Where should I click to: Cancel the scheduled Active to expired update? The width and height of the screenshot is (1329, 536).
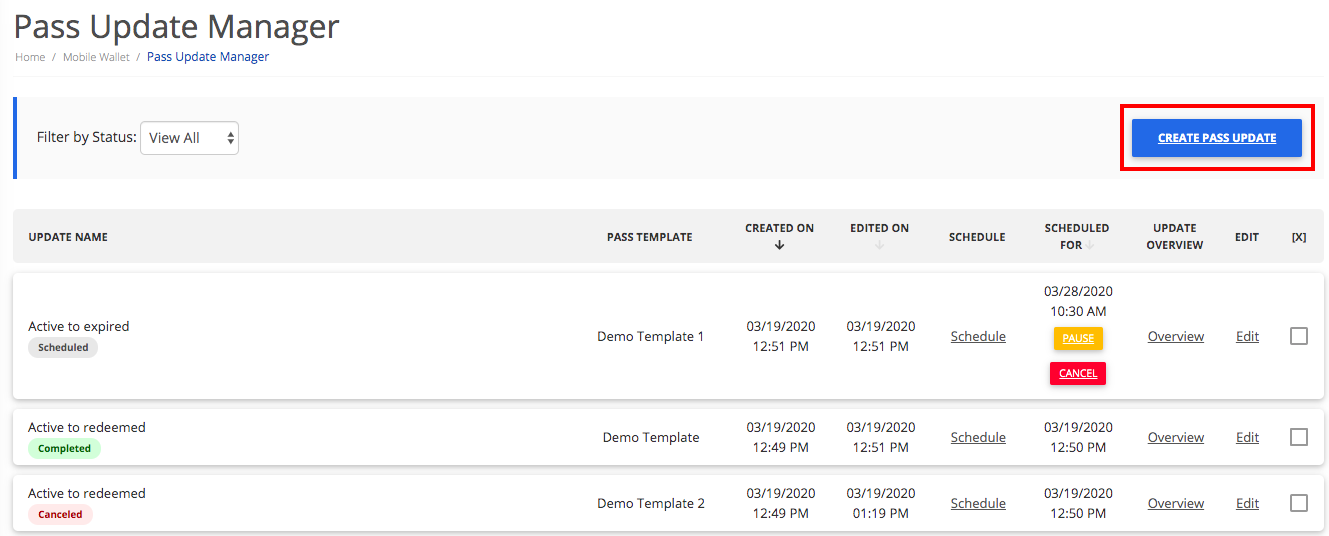[1078, 373]
